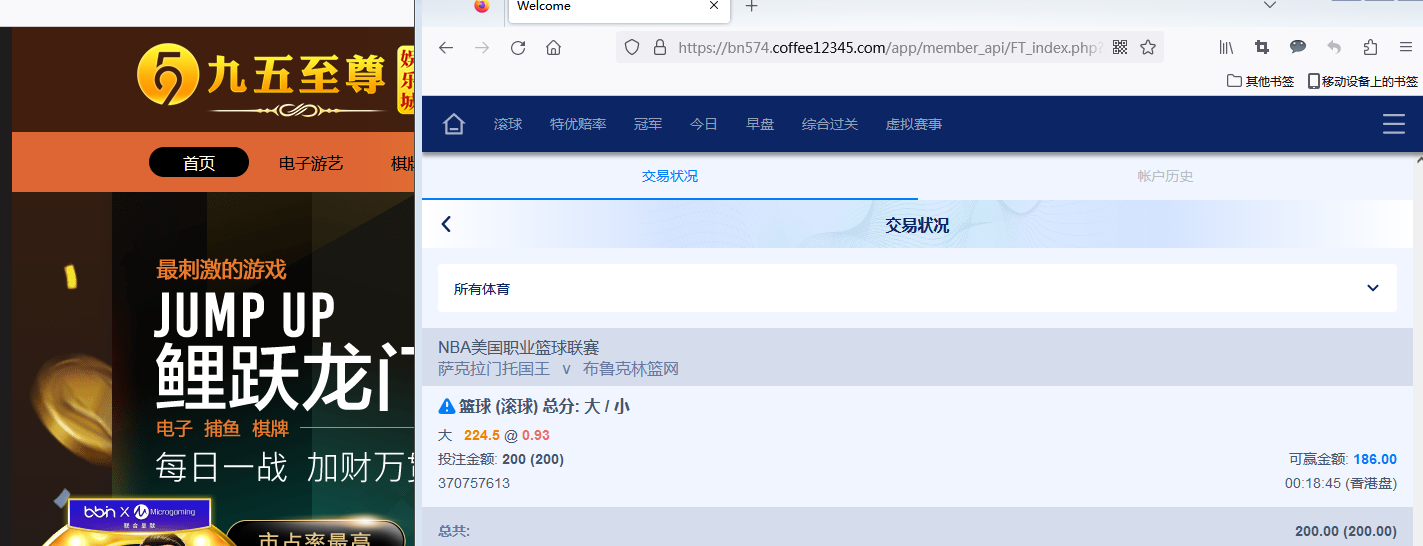Bookmark this page with star icon
1423x546 pixels.
1148,47
